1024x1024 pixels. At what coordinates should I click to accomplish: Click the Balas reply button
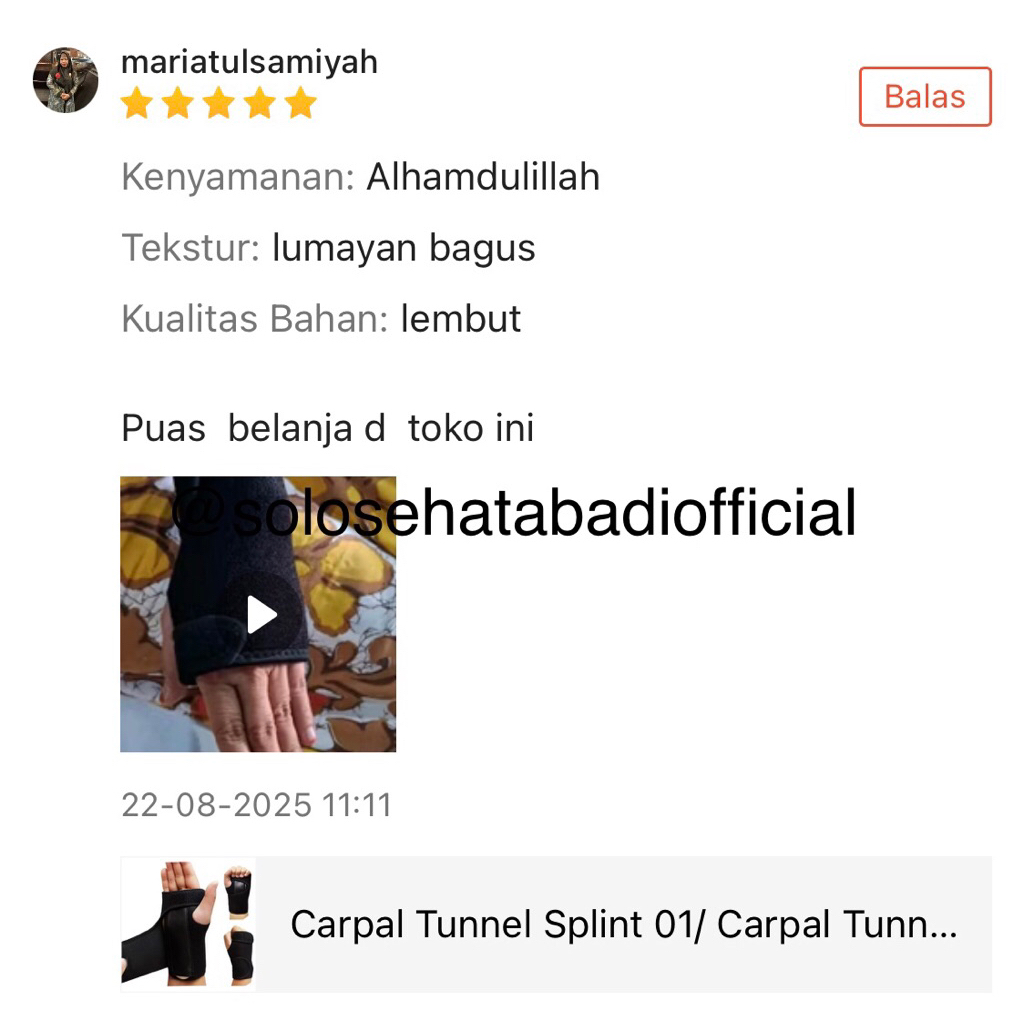[925, 97]
